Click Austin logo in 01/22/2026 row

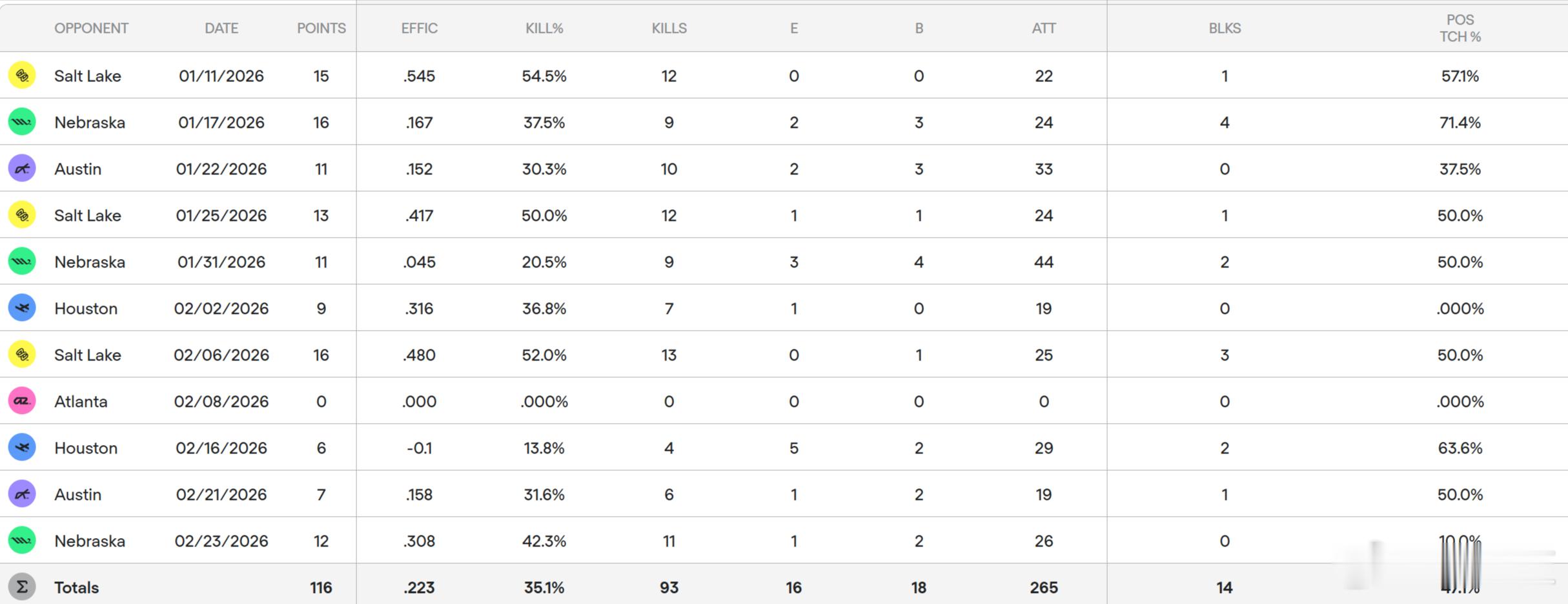(x=22, y=169)
